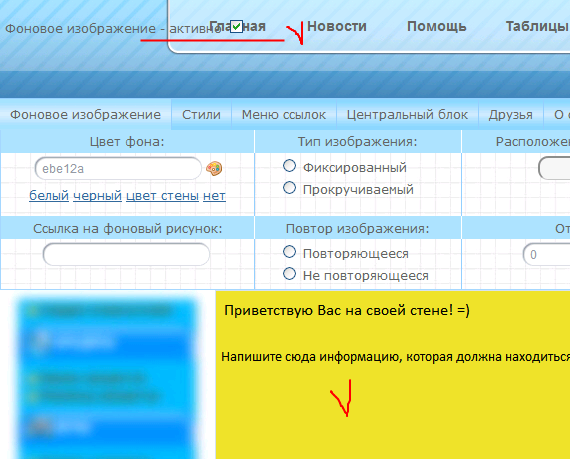Choose the Не повторяющееся option
This screenshot has height=459, width=570.
(289, 274)
